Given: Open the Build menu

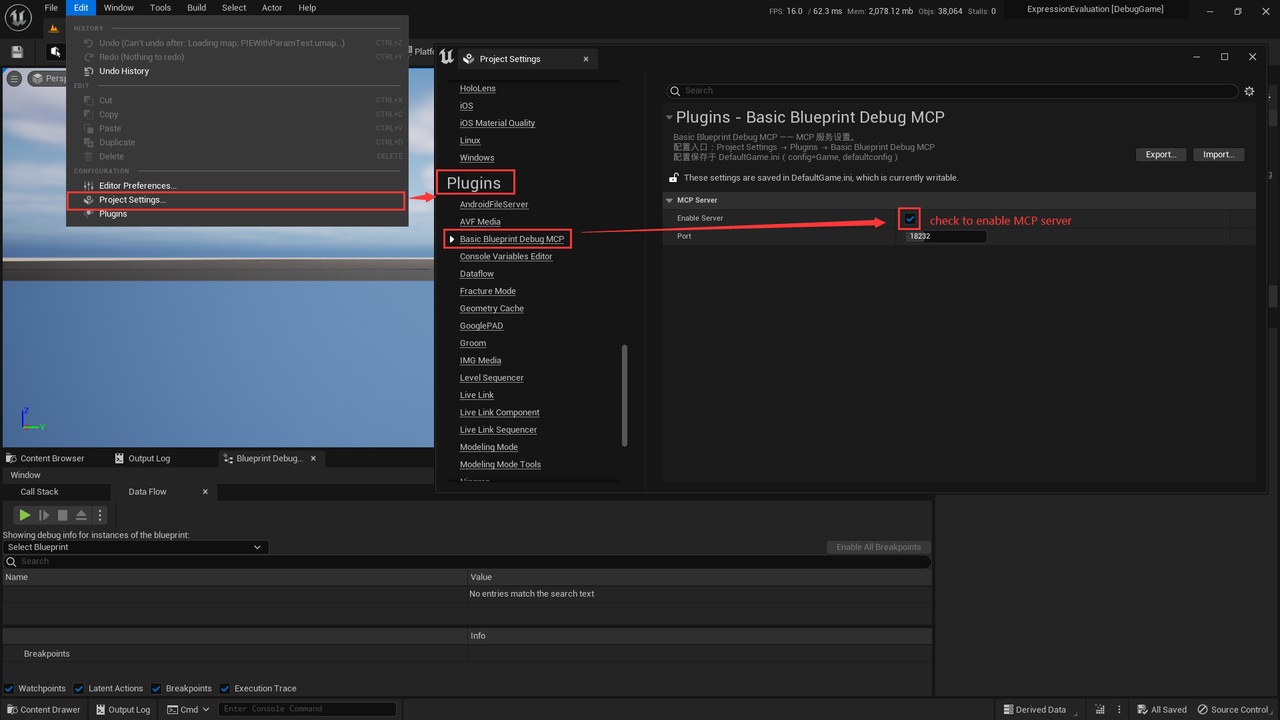Looking at the screenshot, I should point(197,8).
